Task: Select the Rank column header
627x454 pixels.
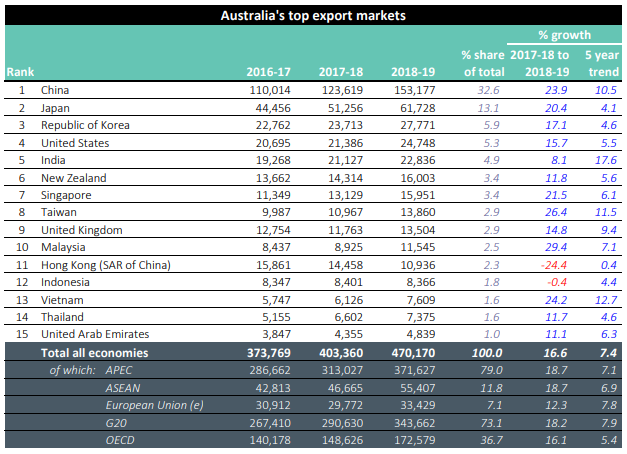Action: pos(20,72)
